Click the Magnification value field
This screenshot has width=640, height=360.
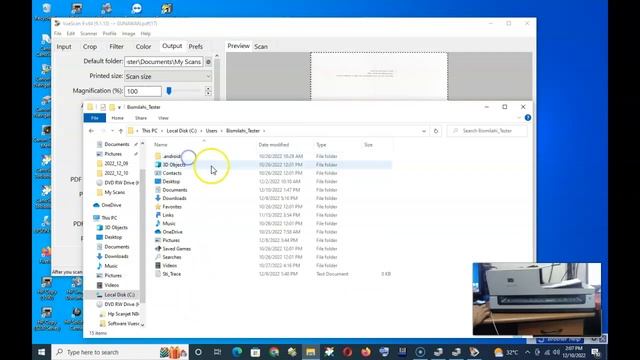coord(143,91)
